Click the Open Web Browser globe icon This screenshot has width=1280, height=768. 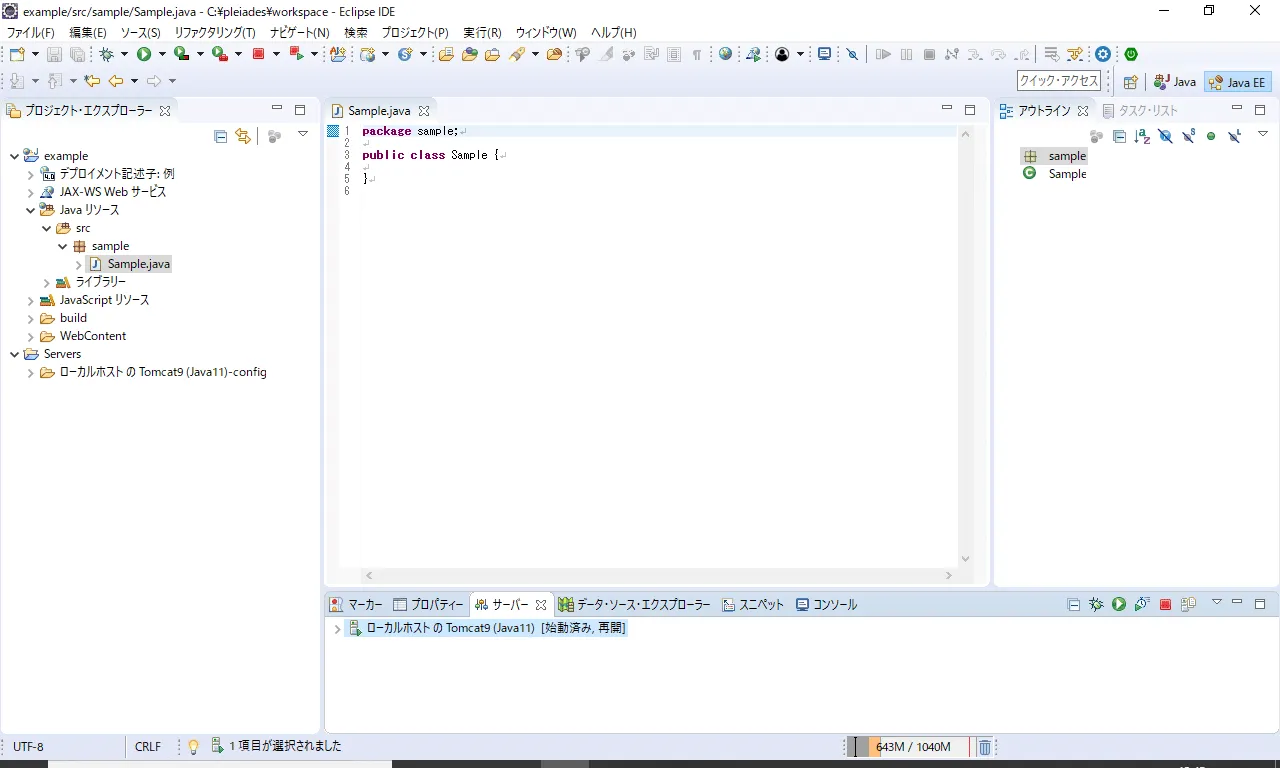coord(725,54)
